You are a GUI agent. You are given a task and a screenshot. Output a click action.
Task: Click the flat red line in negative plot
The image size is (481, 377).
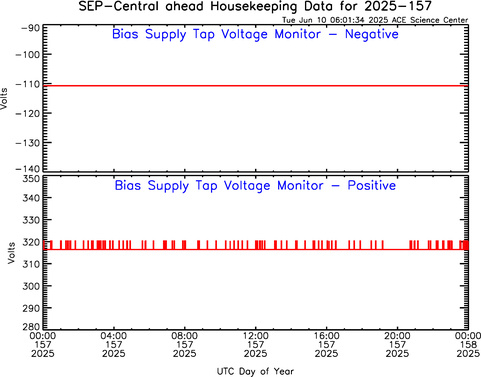[x=255, y=86]
